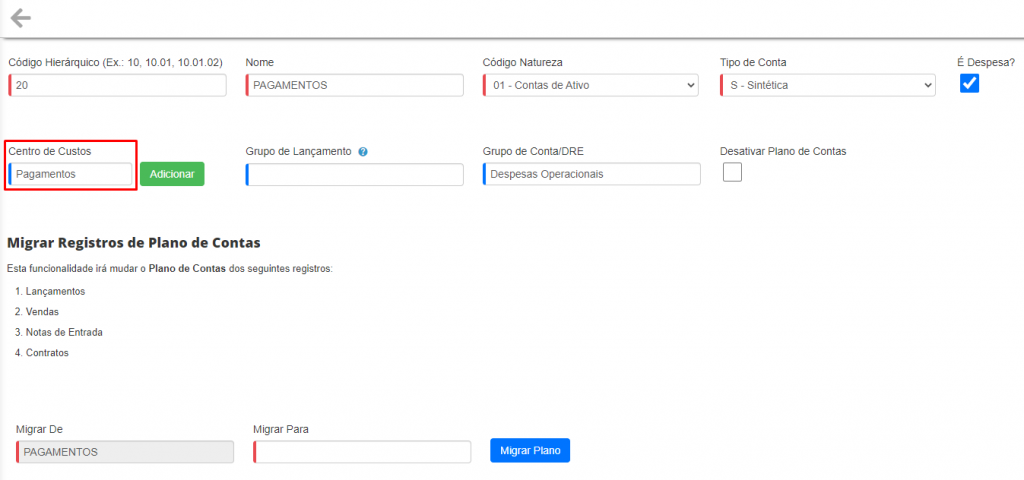This screenshot has width=1024, height=480.
Task: Click the Centro de Custos input field
Action: coord(71,174)
